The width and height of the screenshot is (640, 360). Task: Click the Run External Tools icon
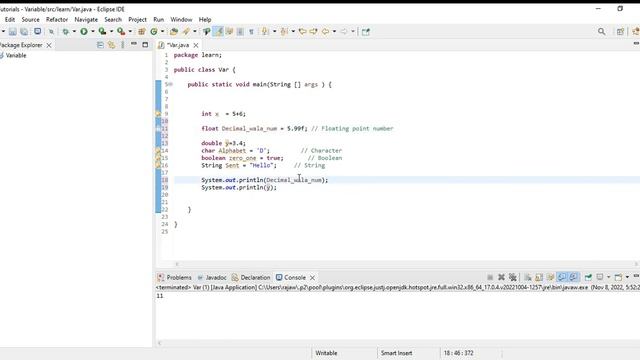pyautogui.click(x=121, y=31)
